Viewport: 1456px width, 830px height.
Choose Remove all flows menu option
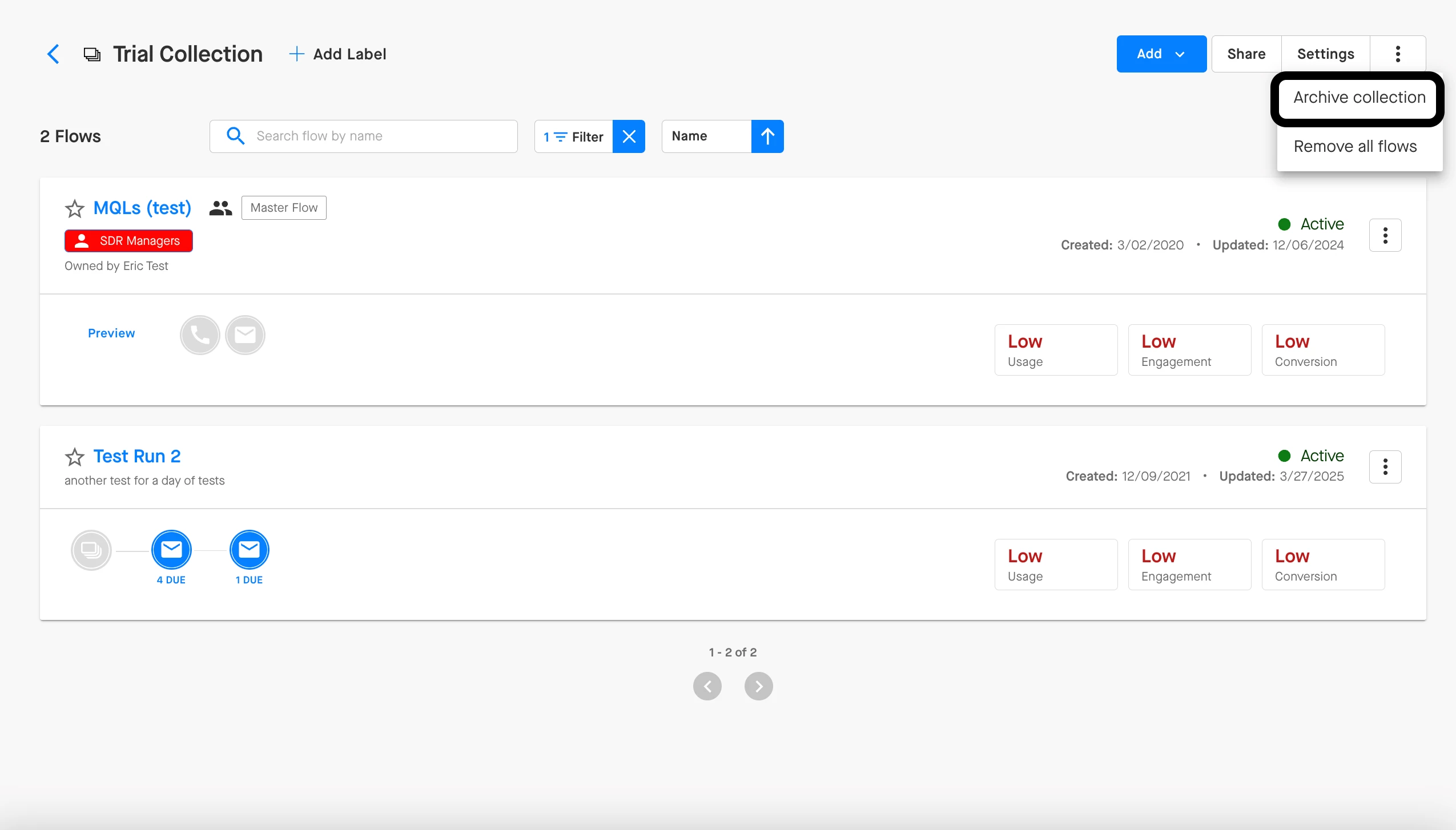coord(1355,147)
